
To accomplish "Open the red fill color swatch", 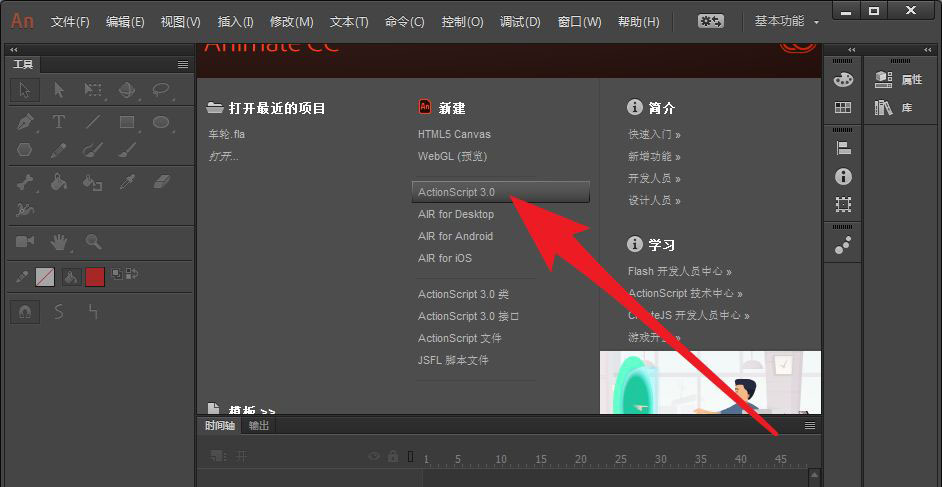I will (95, 277).
